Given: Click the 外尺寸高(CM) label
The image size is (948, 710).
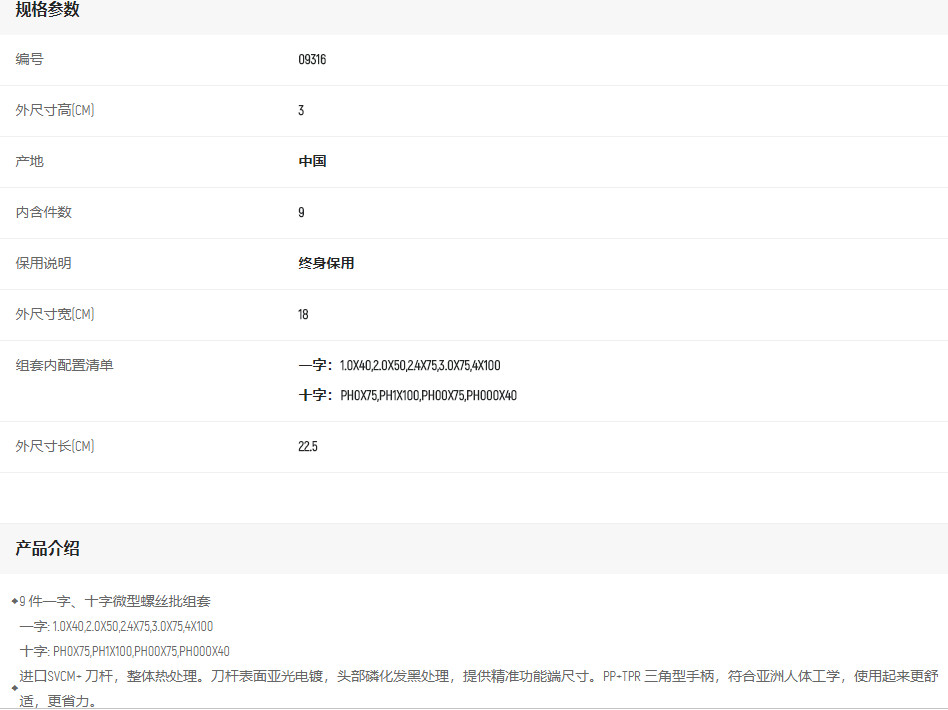Looking at the screenshot, I should tap(55, 111).
